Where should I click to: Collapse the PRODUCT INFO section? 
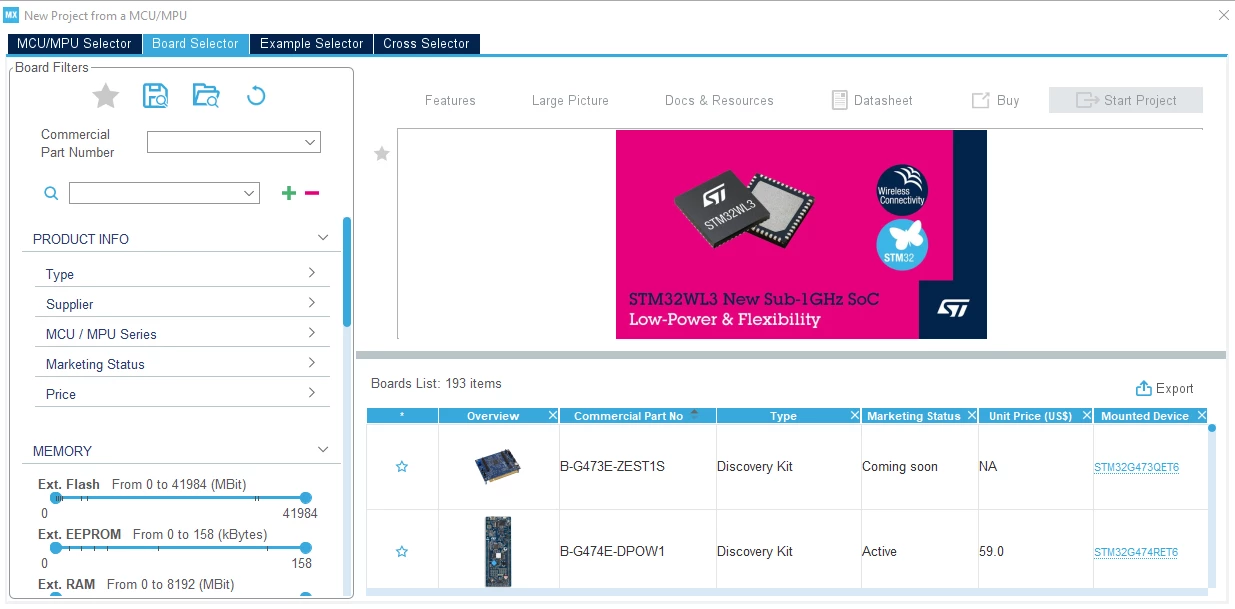click(x=323, y=238)
